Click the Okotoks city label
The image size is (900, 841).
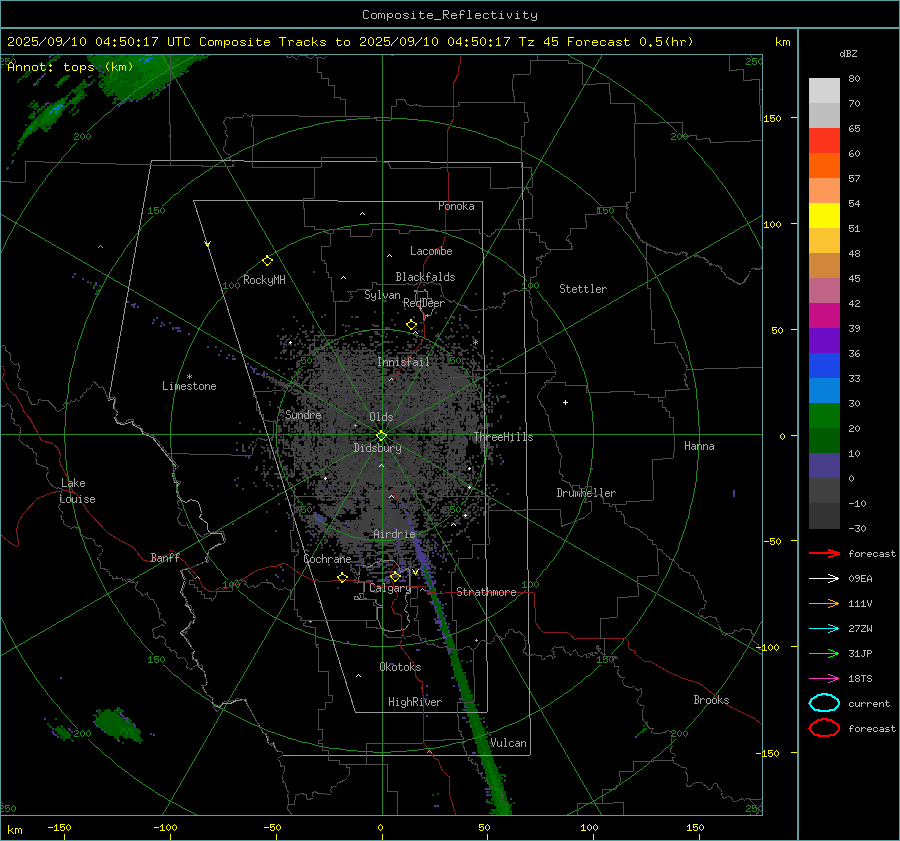click(x=400, y=667)
